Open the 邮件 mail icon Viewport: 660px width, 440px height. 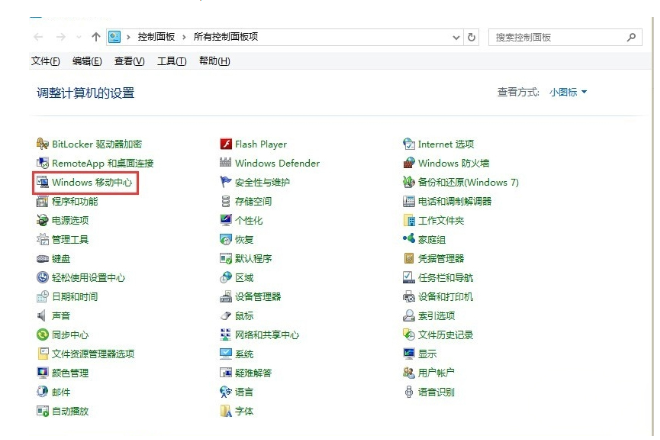pos(43,392)
